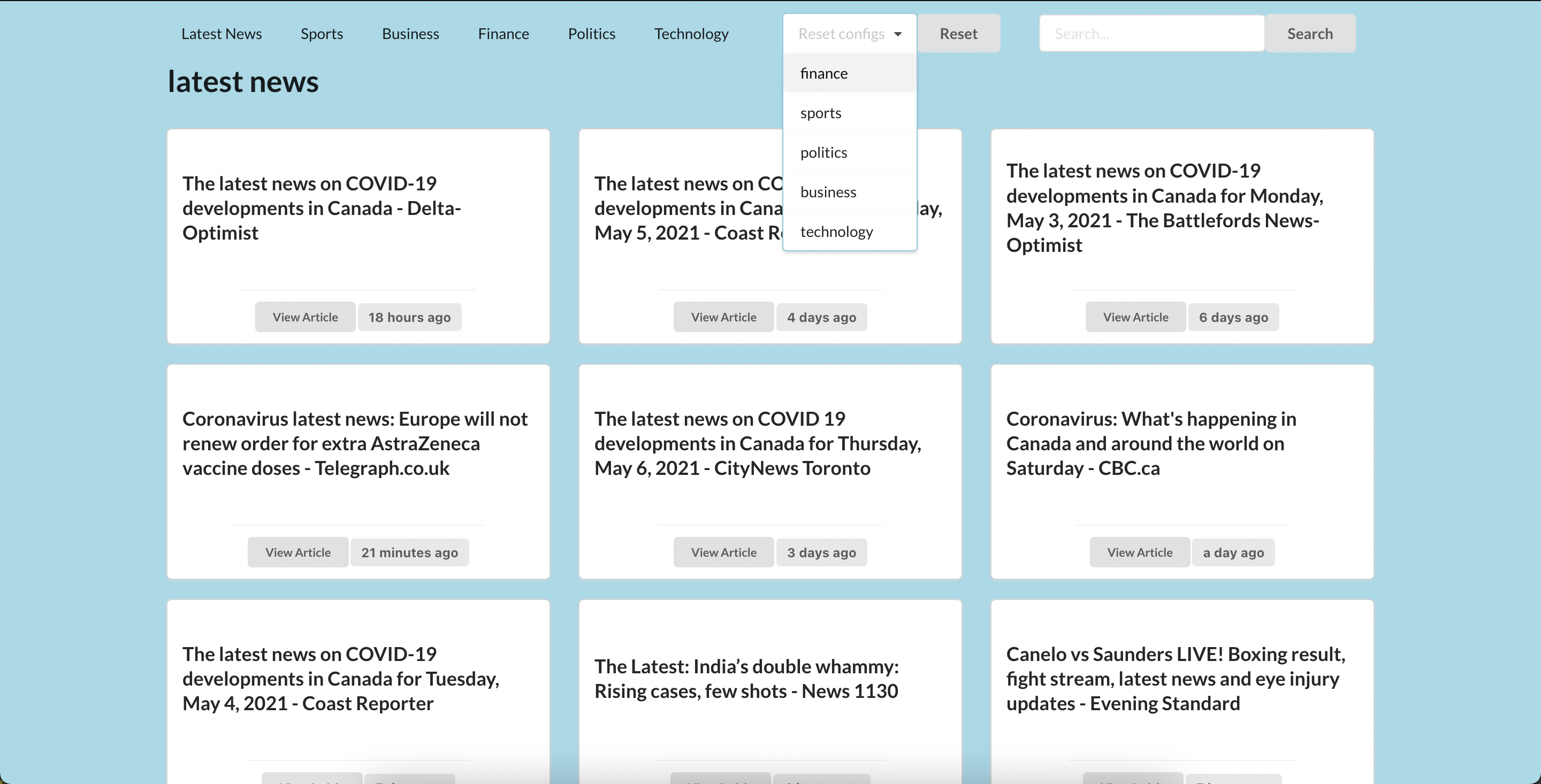
Task: Go to the Sports nav section
Action: tap(322, 34)
